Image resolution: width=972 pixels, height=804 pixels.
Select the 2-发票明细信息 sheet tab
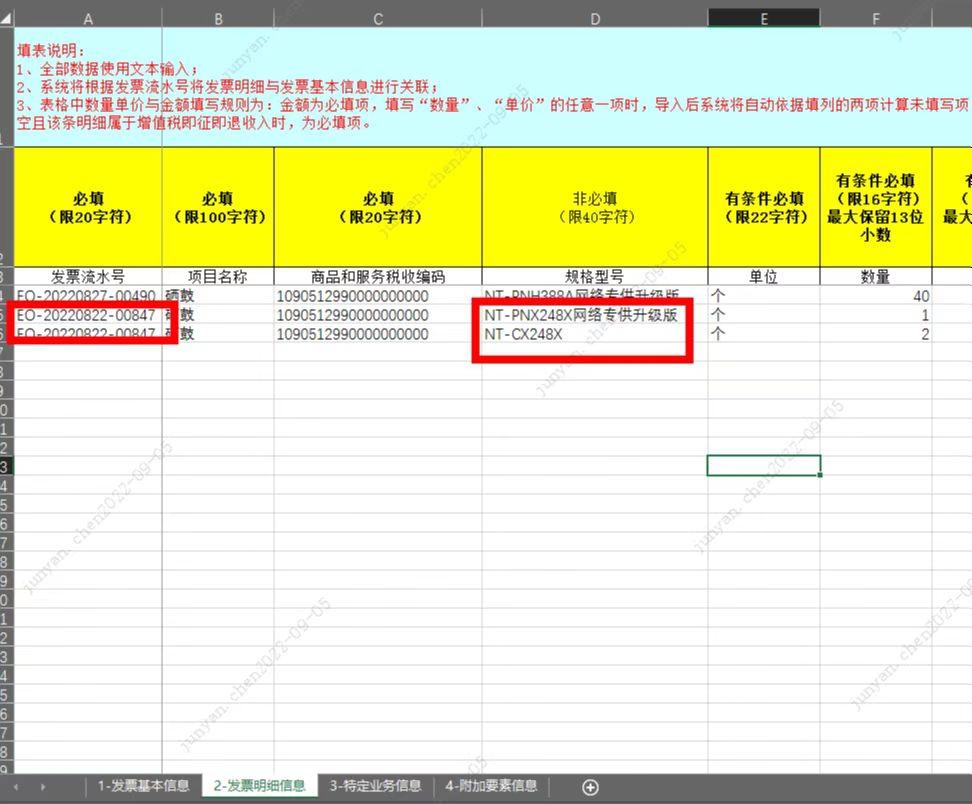point(261,786)
